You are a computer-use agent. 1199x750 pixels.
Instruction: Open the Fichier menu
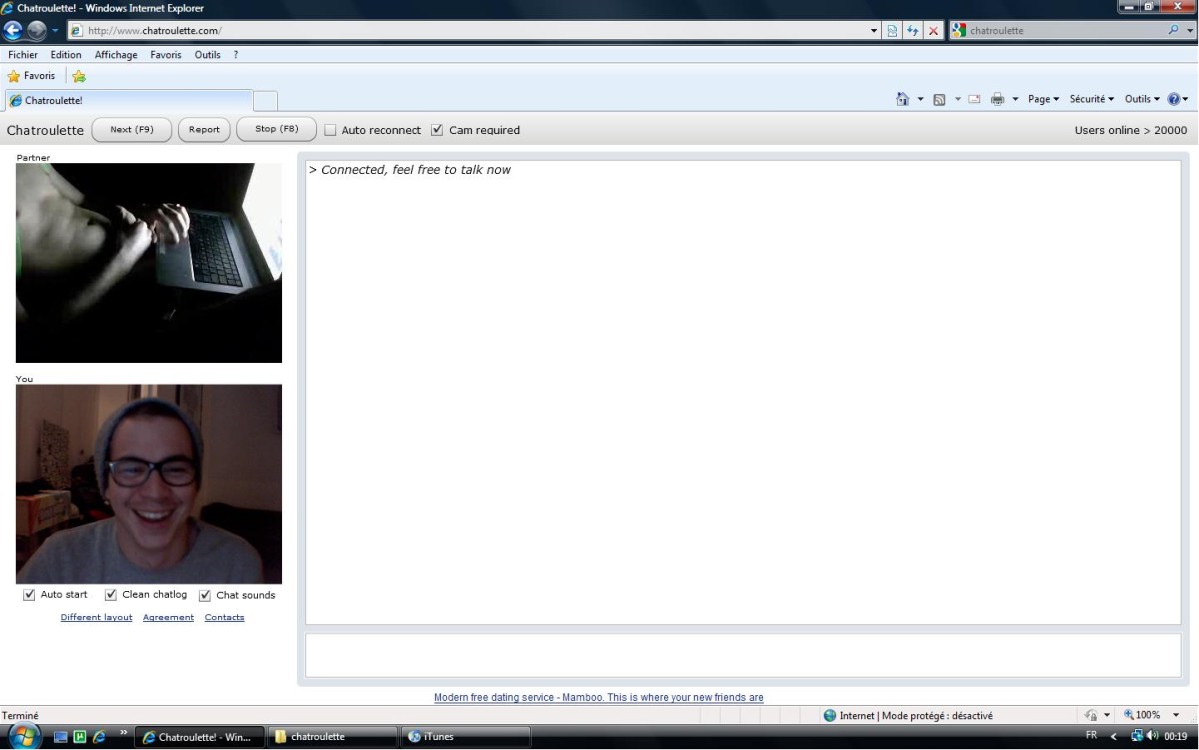point(23,55)
